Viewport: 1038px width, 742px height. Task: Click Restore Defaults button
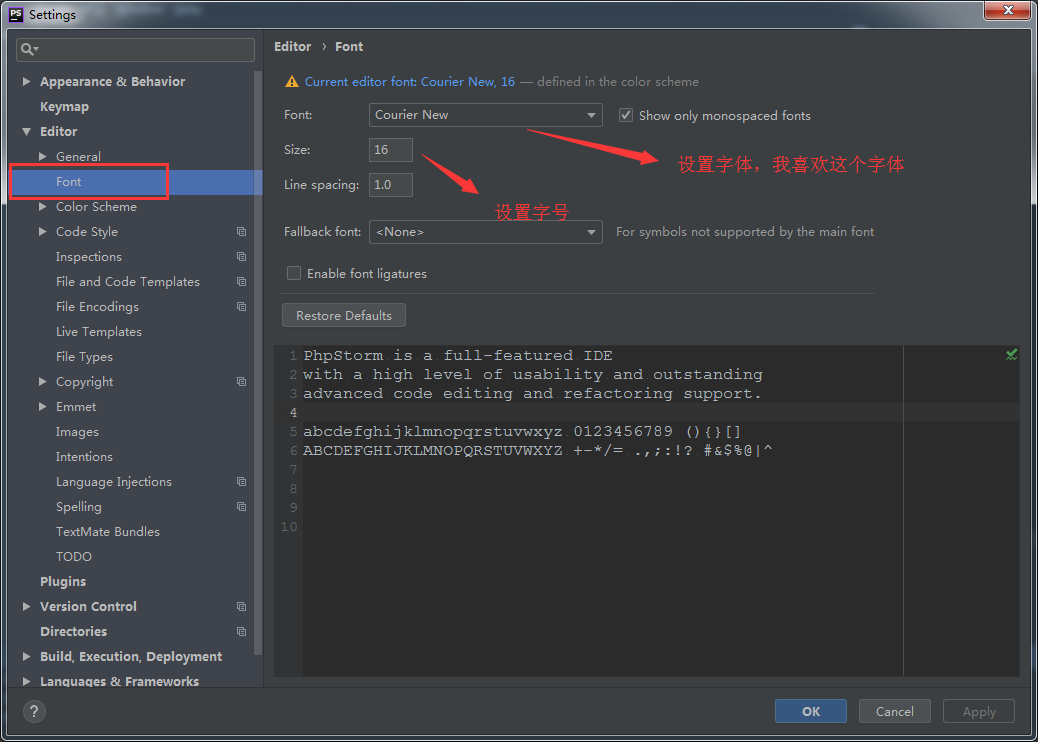[x=344, y=316]
